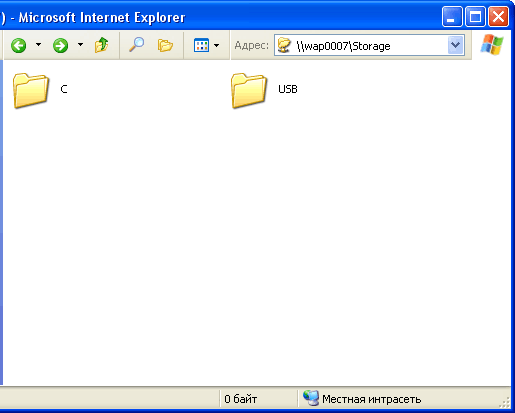
Task: Select the USB folder
Action: [264, 90]
